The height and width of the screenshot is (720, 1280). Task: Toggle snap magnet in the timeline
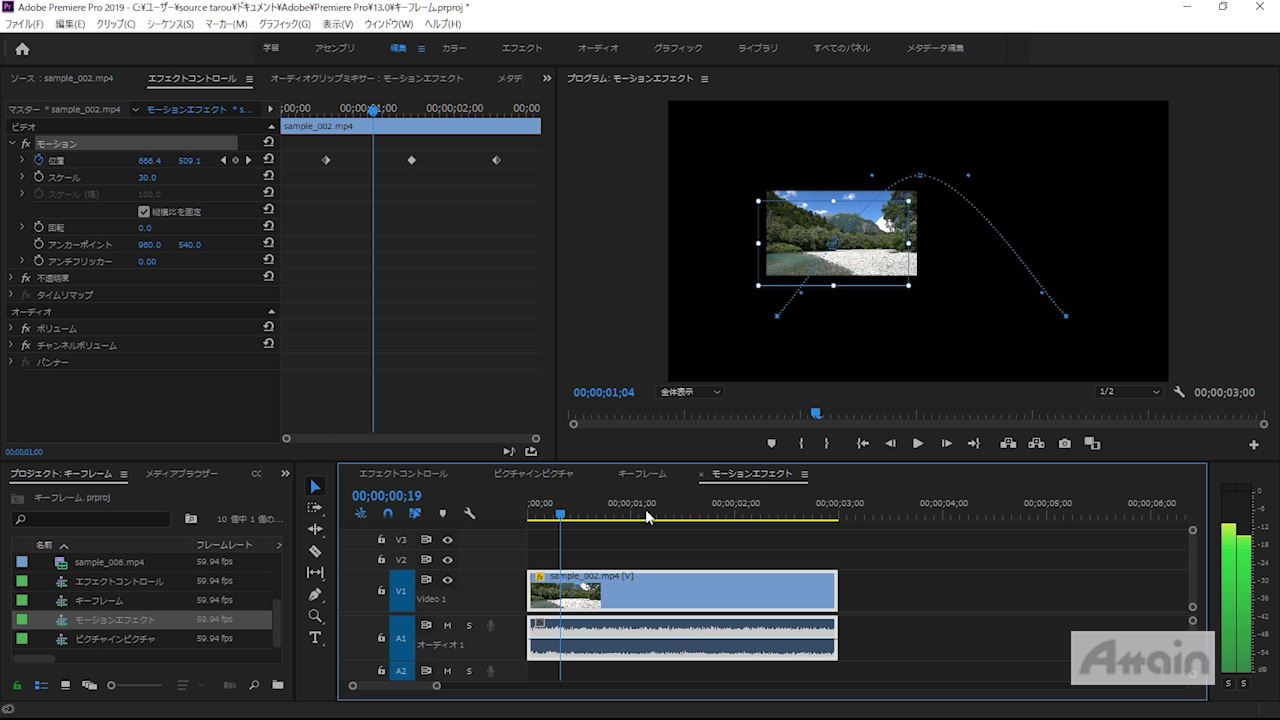point(388,514)
